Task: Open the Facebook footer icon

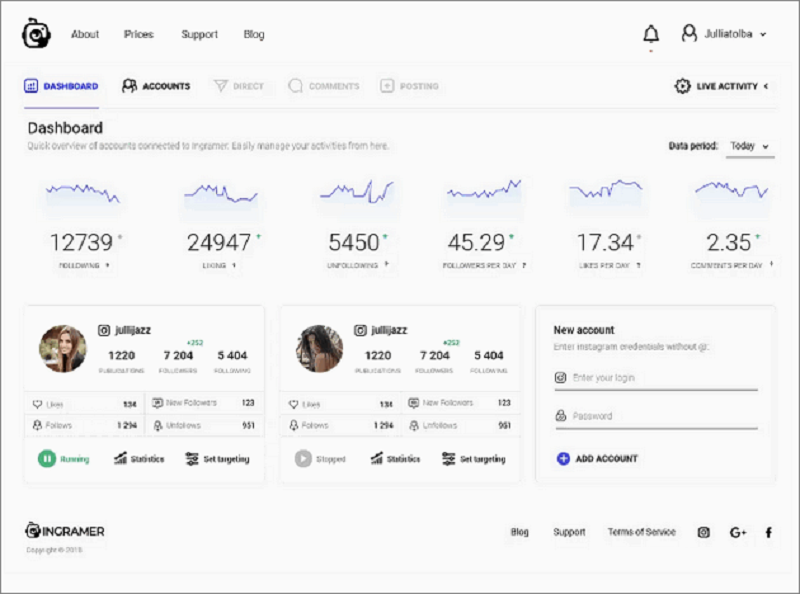Action: (768, 532)
